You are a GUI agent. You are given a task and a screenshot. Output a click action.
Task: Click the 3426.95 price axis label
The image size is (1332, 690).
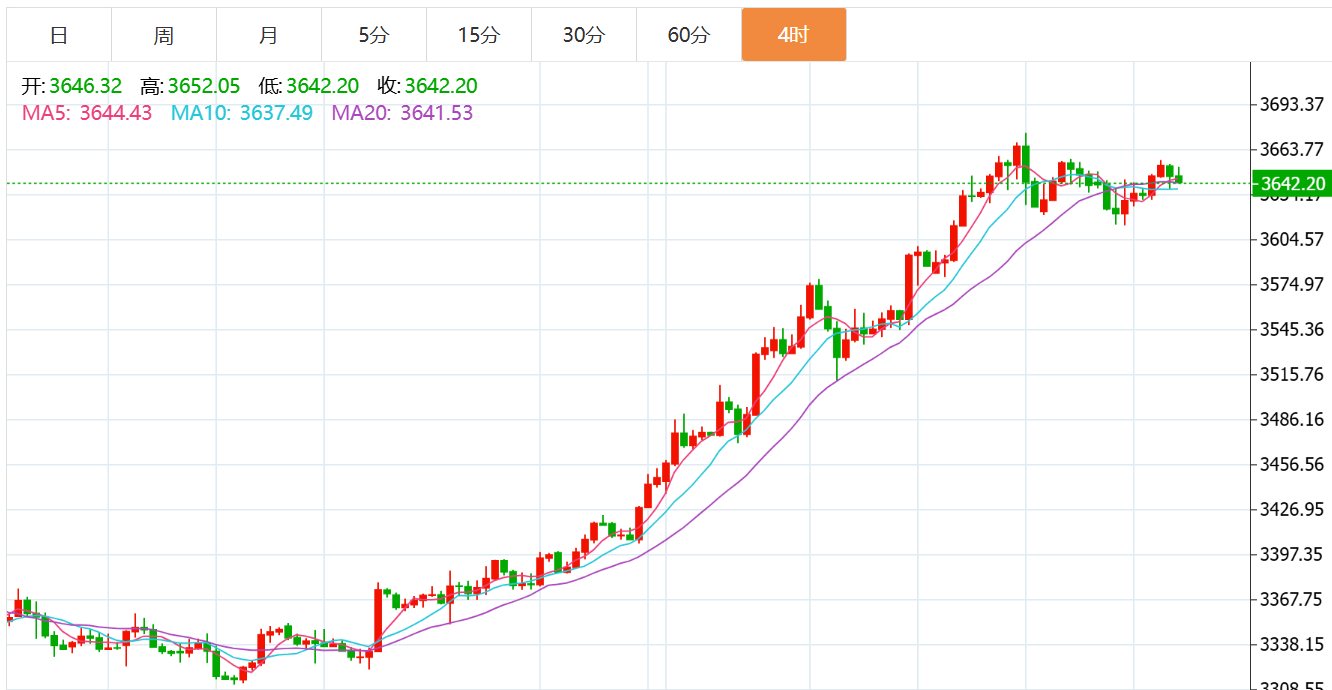tap(1292, 509)
